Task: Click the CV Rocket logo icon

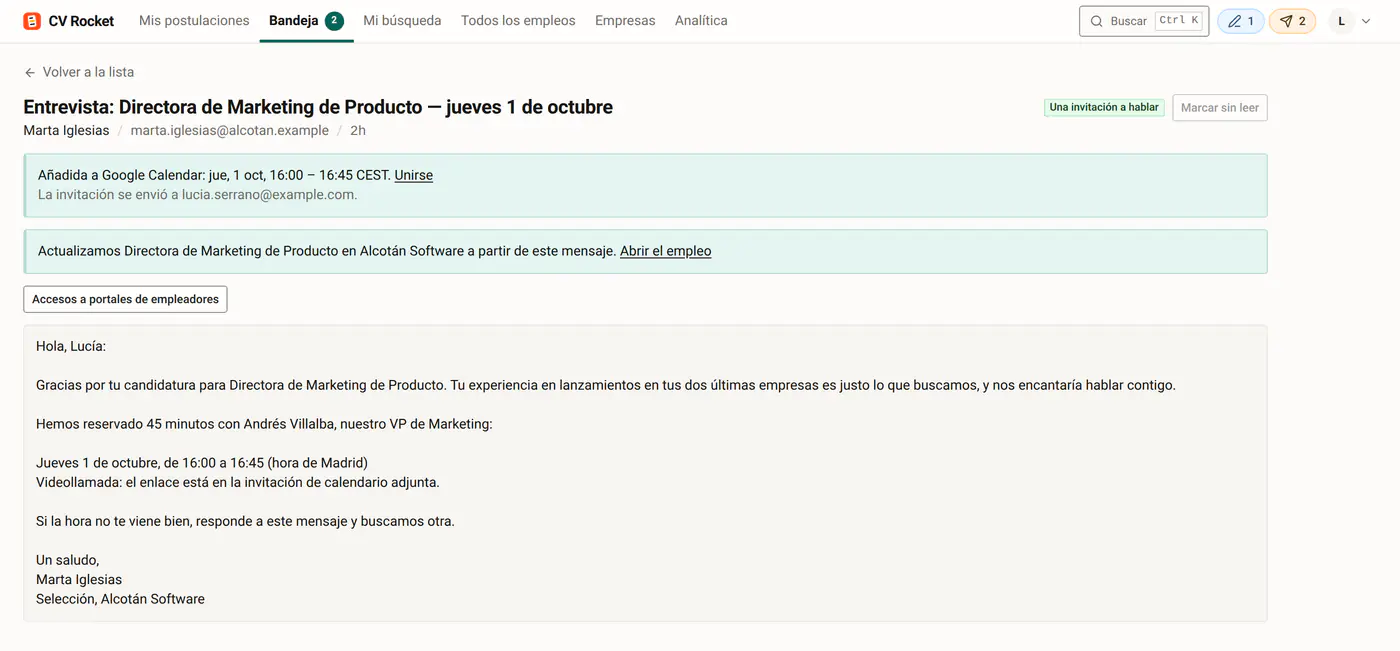Action: point(32,21)
